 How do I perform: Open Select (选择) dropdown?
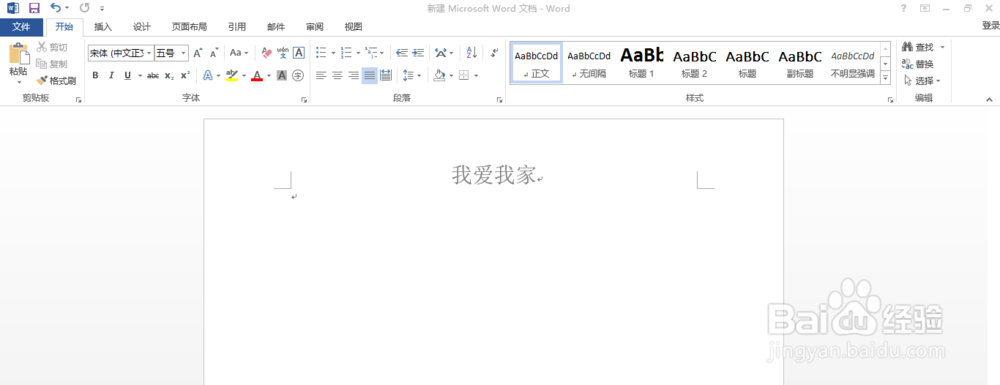pos(922,81)
